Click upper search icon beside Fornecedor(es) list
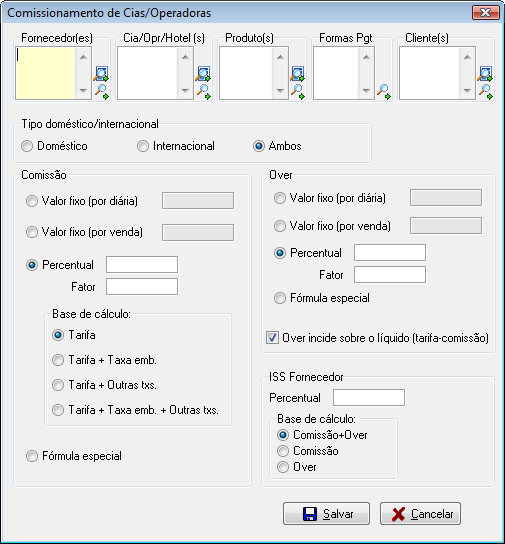 pyautogui.click(x=101, y=74)
